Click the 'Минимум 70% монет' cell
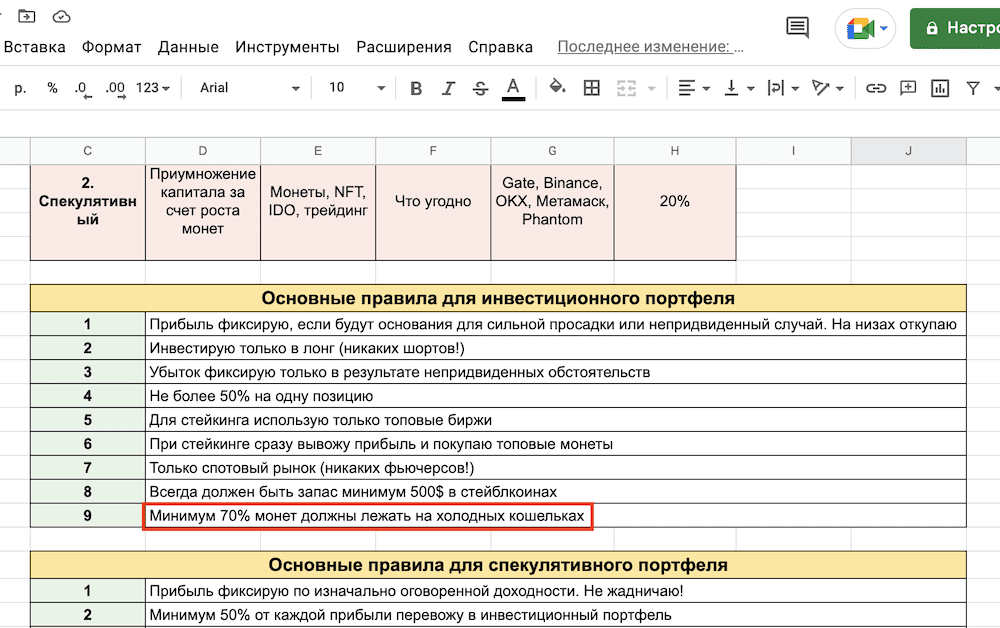 556,516
